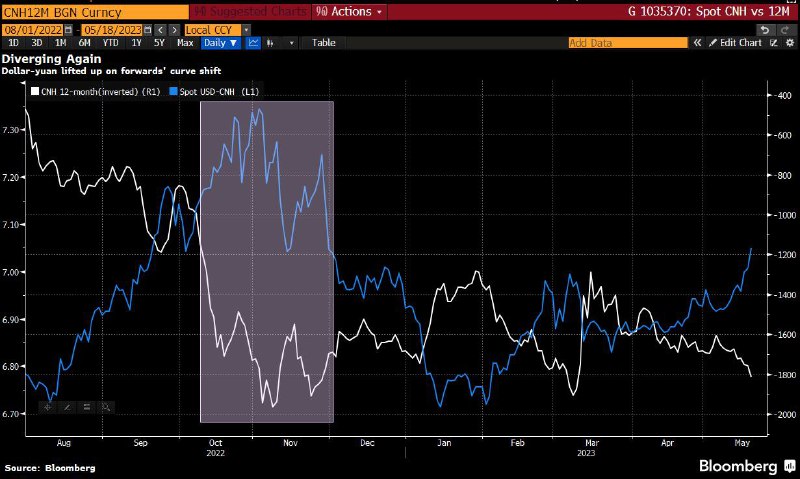
Task: Click the Add Data input field
Action: [628, 43]
